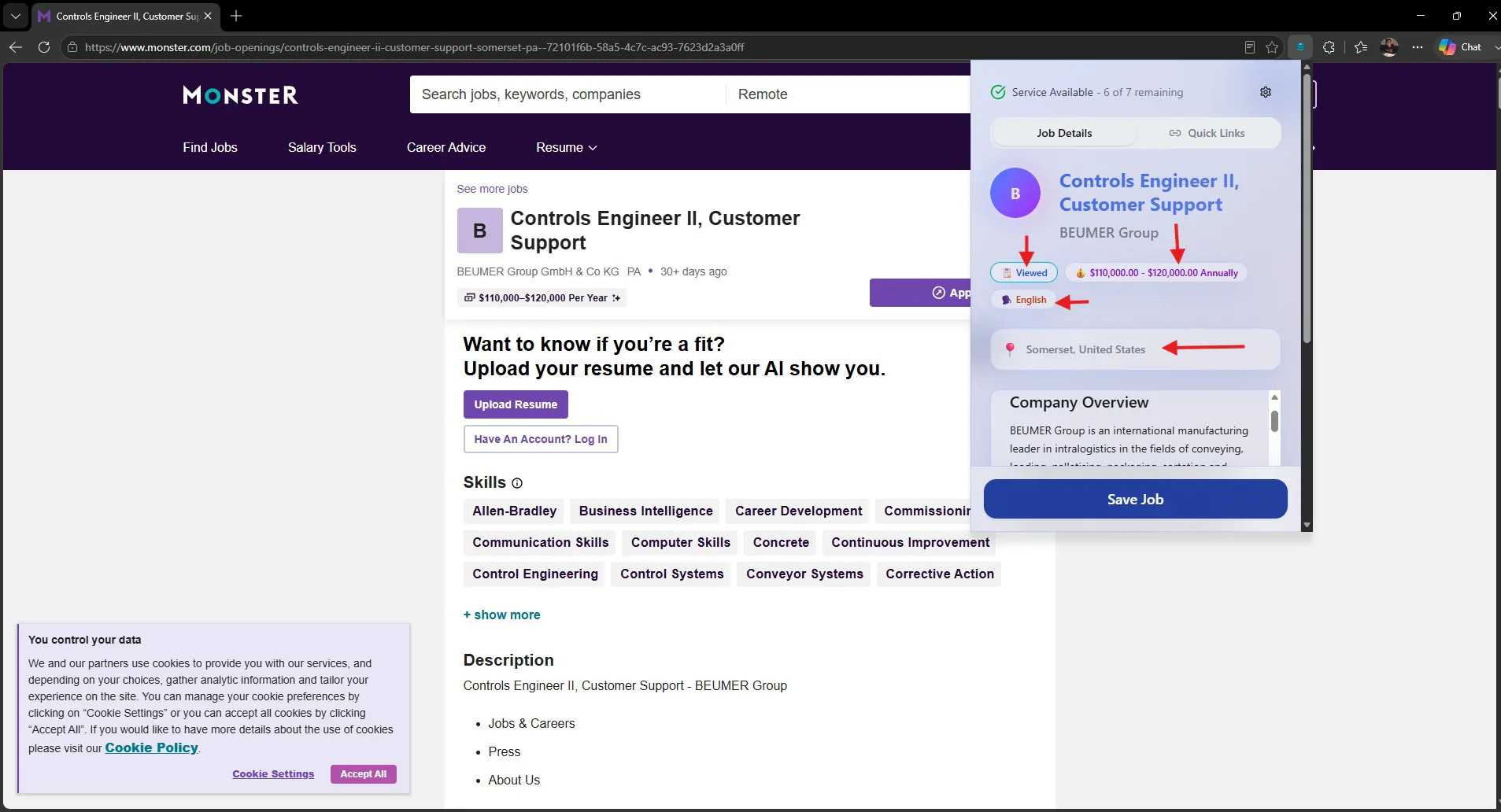
Task: Open the browser profile avatar
Action: (1389, 47)
